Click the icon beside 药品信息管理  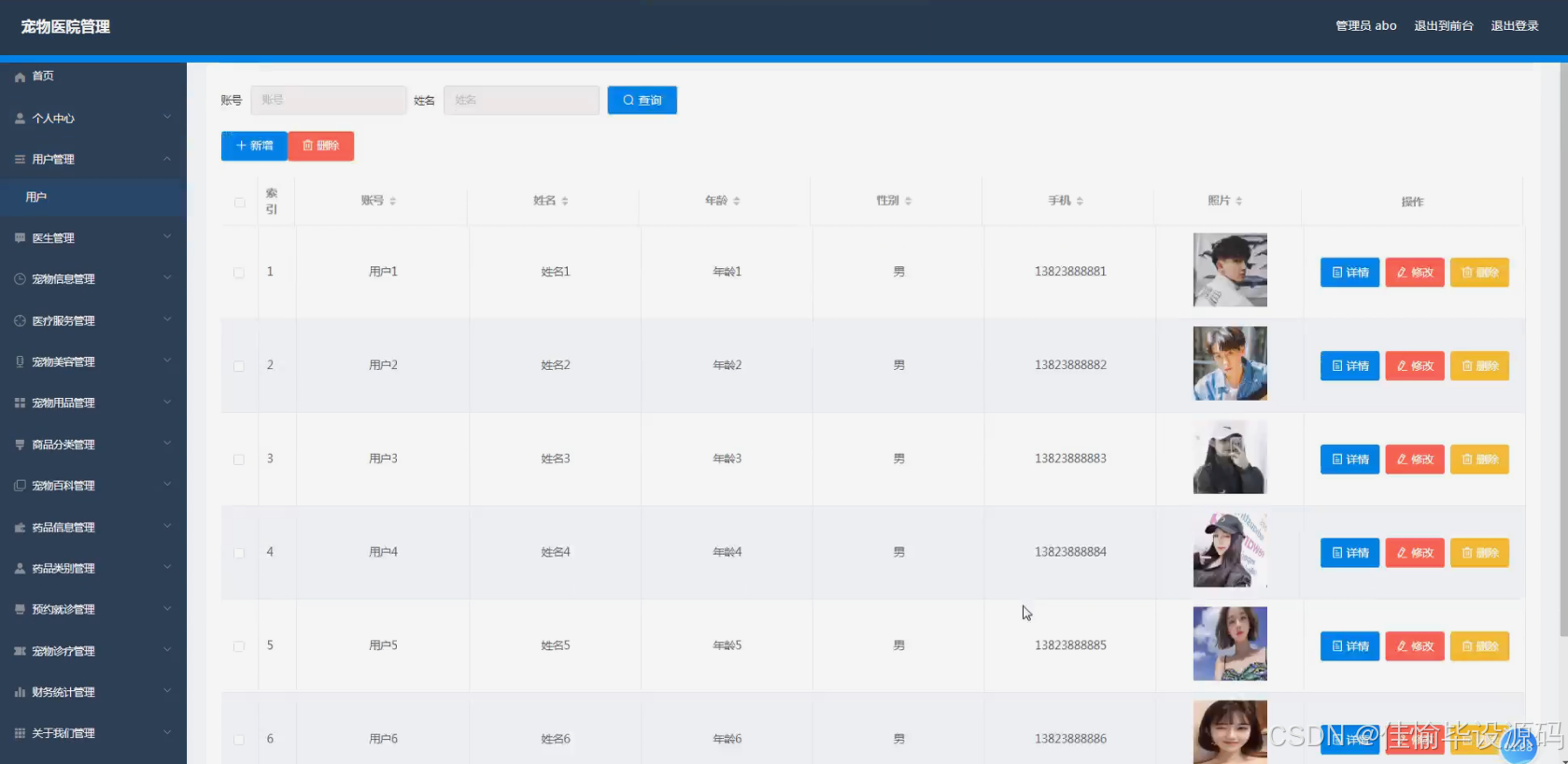click(x=20, y=528)
